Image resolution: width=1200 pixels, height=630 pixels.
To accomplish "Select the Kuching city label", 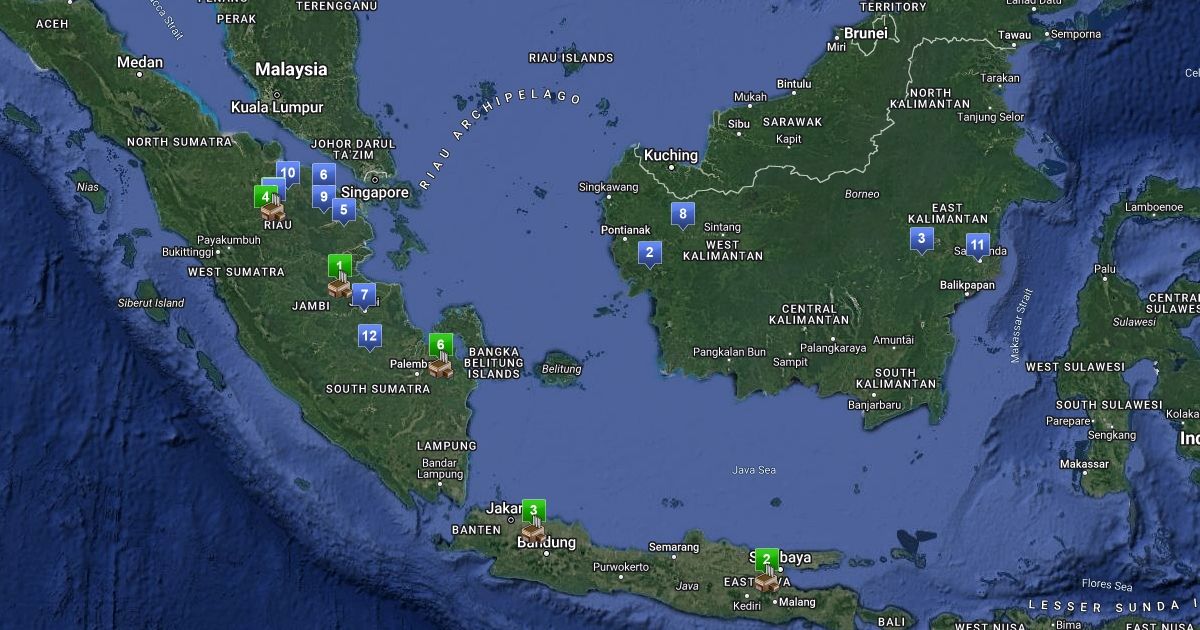I will coord(670,155).
